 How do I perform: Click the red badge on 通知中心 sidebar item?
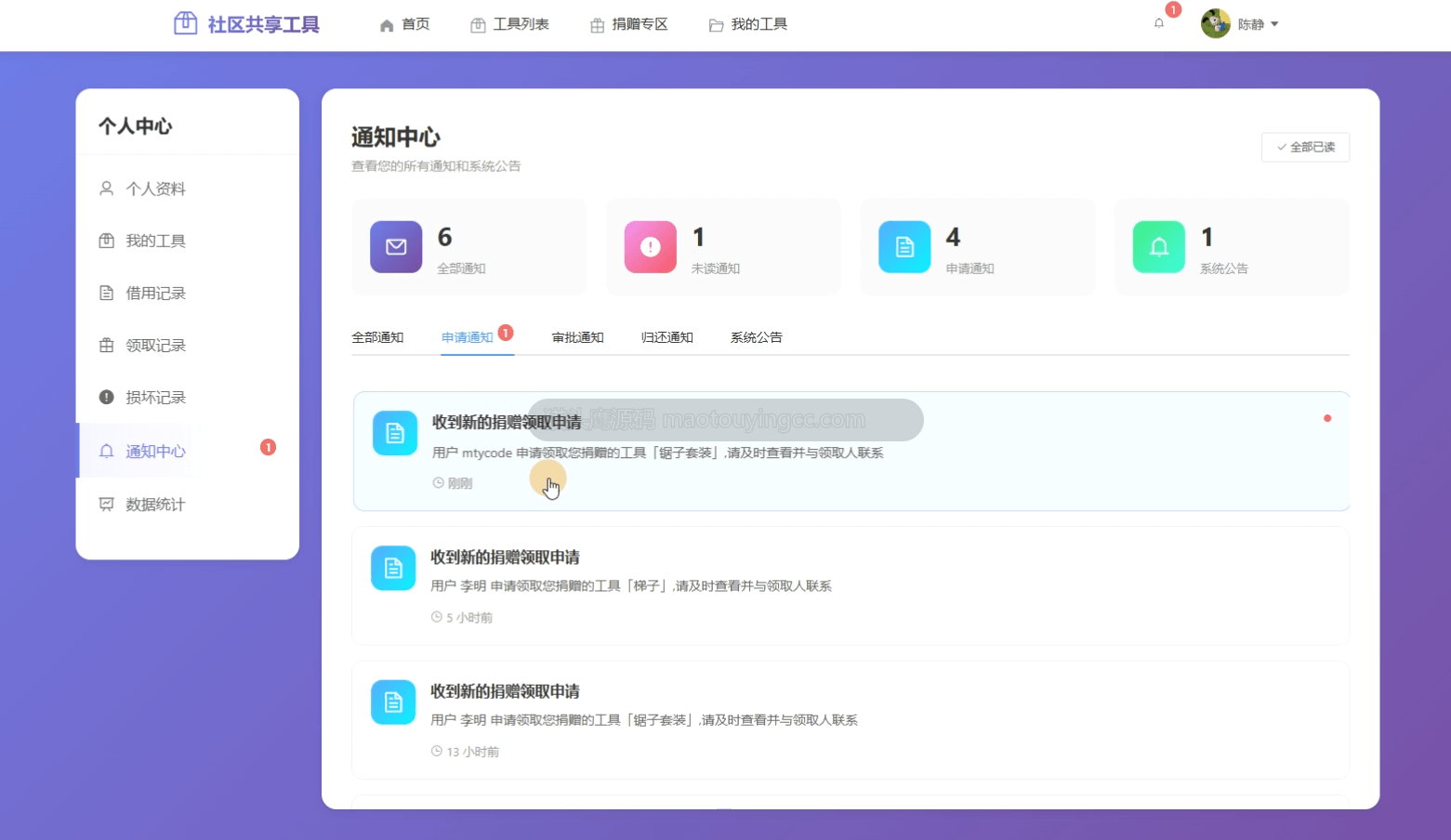(x=268, y=447)
